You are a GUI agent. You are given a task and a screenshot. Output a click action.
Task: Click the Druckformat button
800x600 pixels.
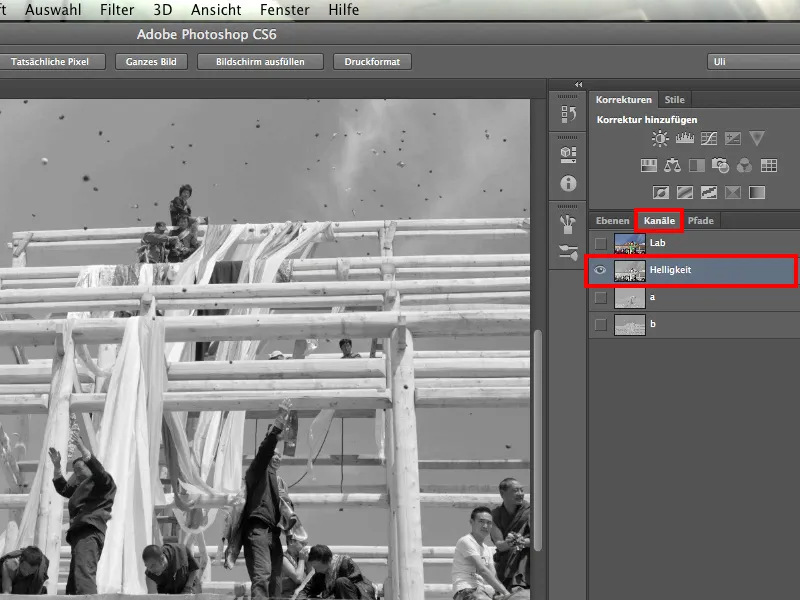(372, 62)
